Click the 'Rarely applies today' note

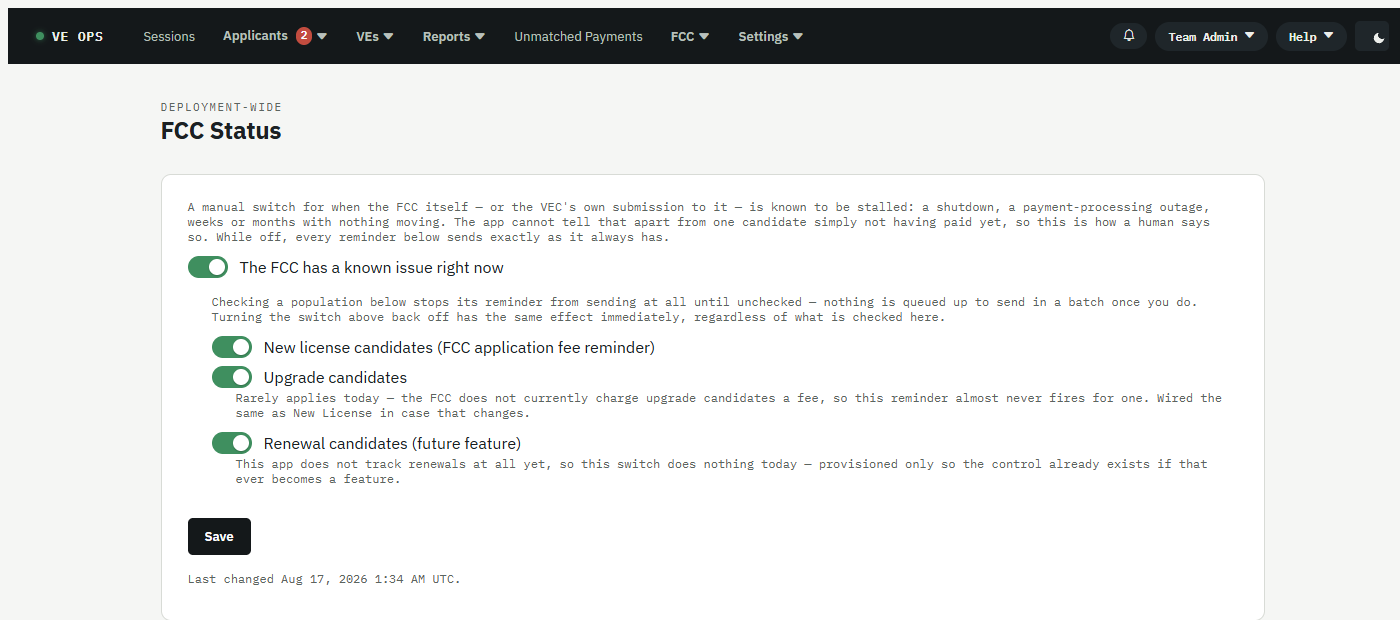click(x=728, y=405)
